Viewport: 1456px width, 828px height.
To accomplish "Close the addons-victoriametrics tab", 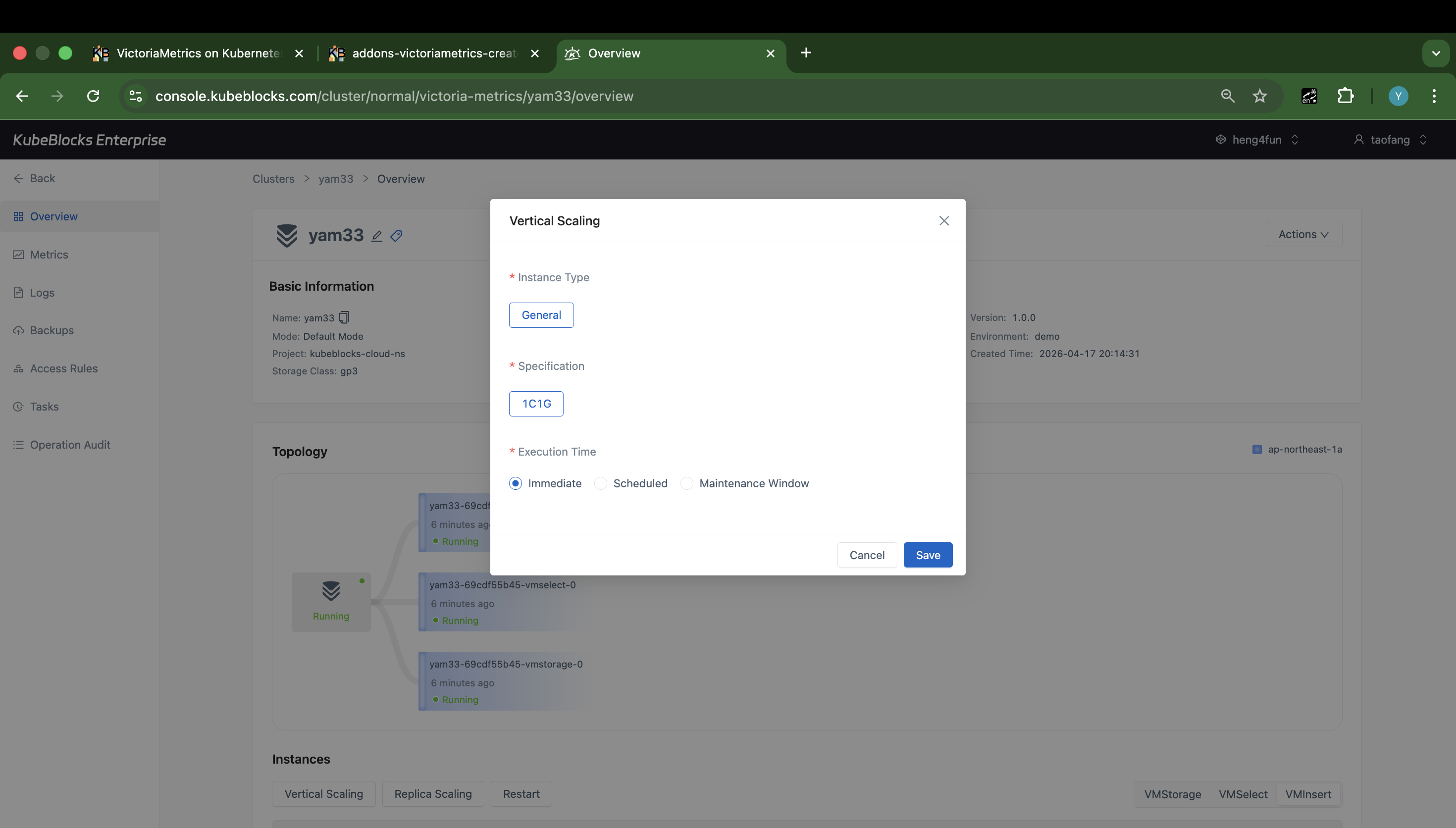I will [534, 53].
